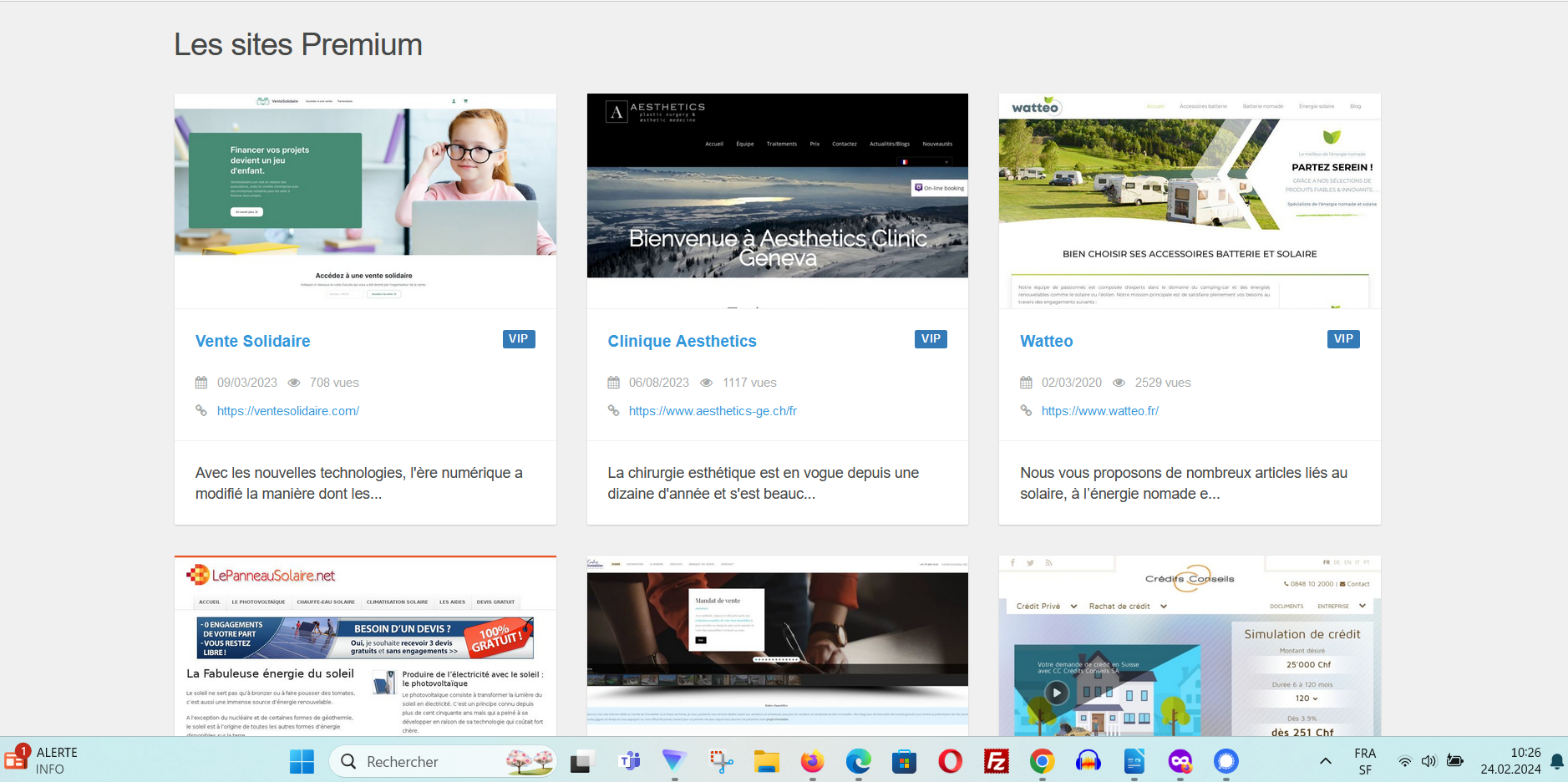Switch to Google Chrome in the taskbar

click(1042, 761)
